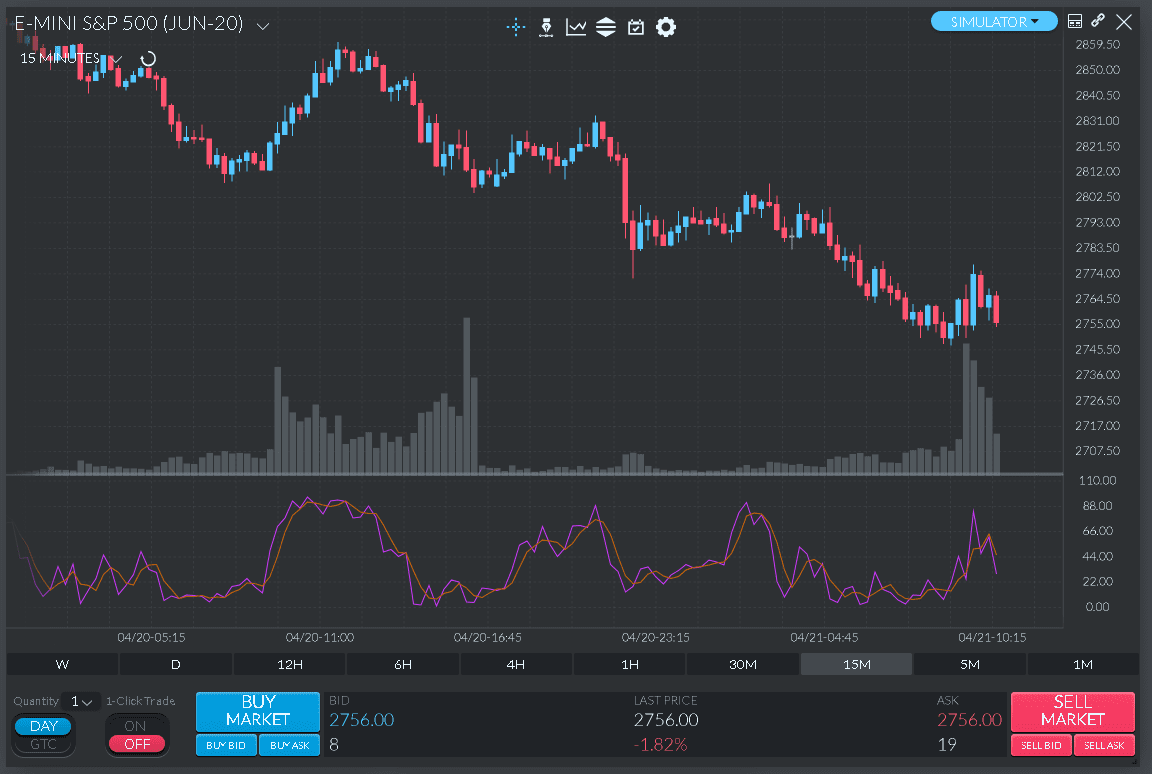Click the BUY MARKET button
1152x774 pixels.
[x=257, y=711]
